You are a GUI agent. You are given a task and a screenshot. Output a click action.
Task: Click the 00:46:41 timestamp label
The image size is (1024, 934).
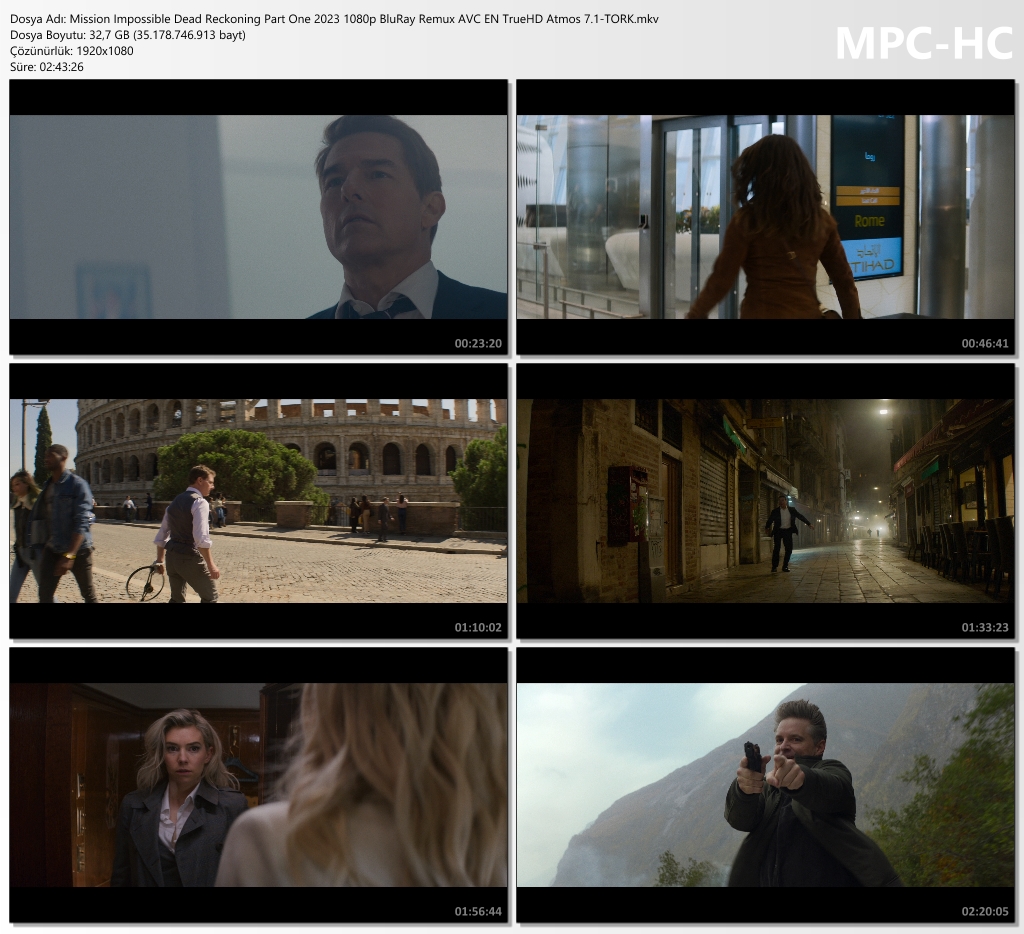pos(985,343)
